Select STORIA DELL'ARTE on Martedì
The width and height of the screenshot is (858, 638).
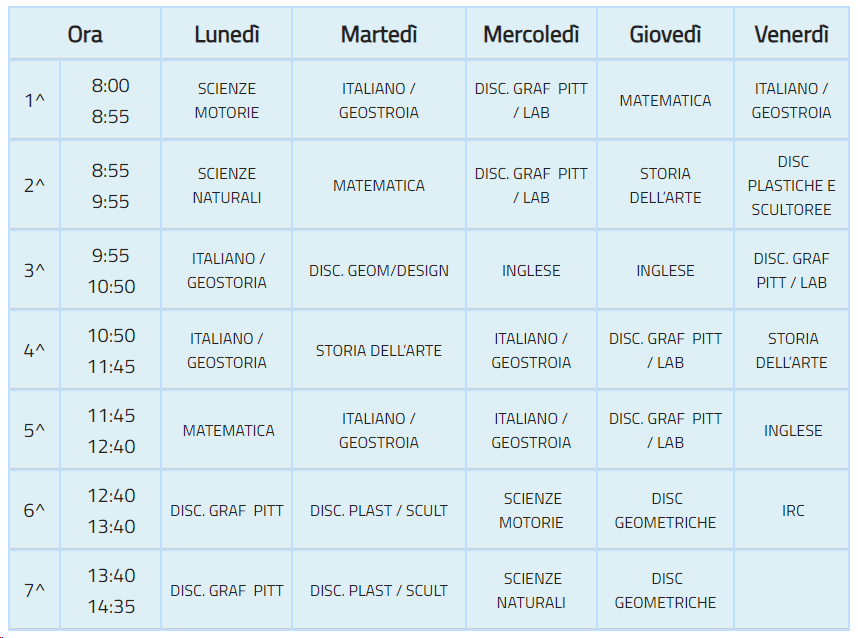tap(379, 350)
